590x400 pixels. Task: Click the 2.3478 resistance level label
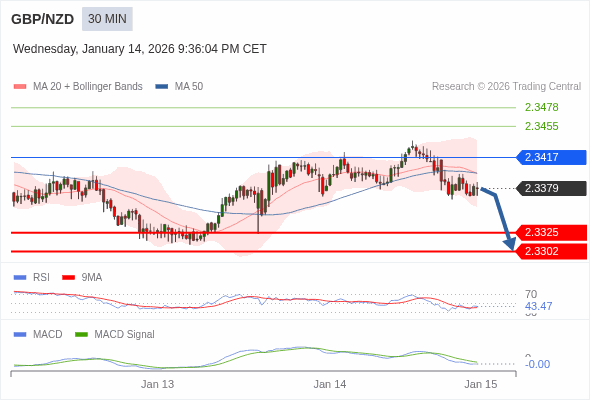pos(541,107)
